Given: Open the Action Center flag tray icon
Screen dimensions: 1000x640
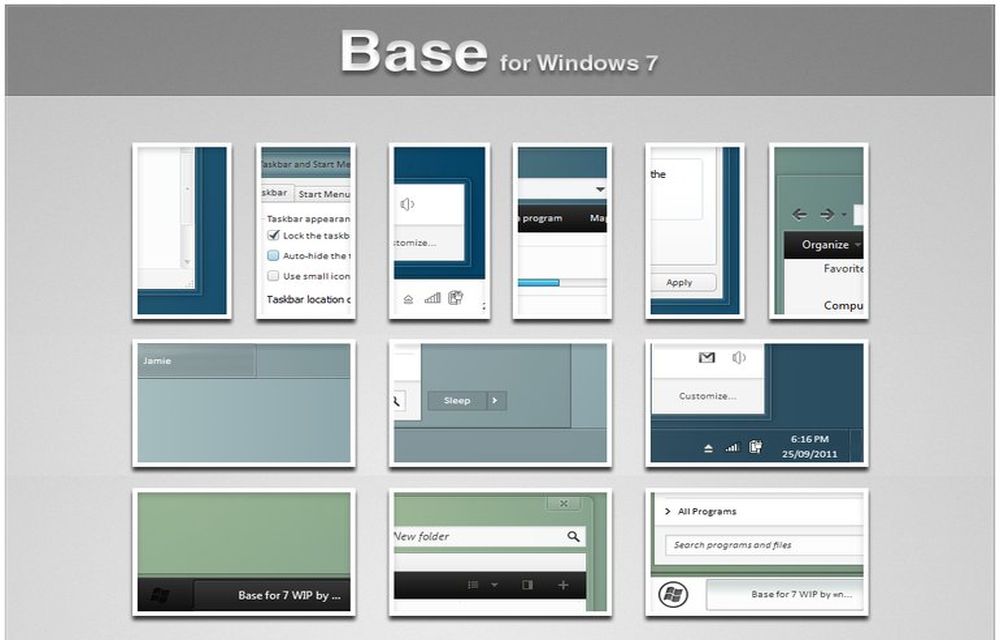Looking at the screenshot, I should [757, 446].
